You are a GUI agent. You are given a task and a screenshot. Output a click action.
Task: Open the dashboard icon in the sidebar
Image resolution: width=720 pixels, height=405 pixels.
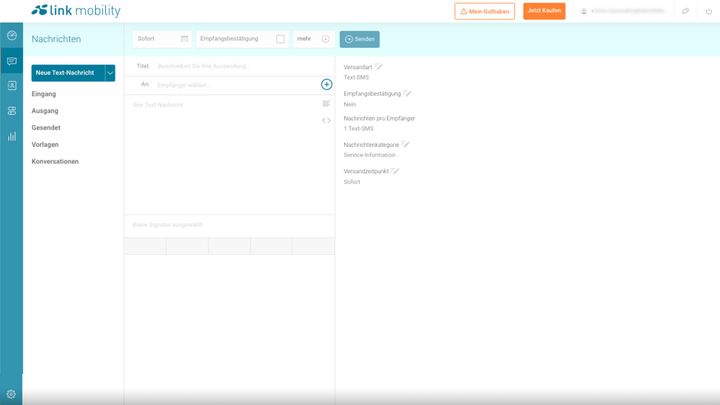tap(12, 35)
